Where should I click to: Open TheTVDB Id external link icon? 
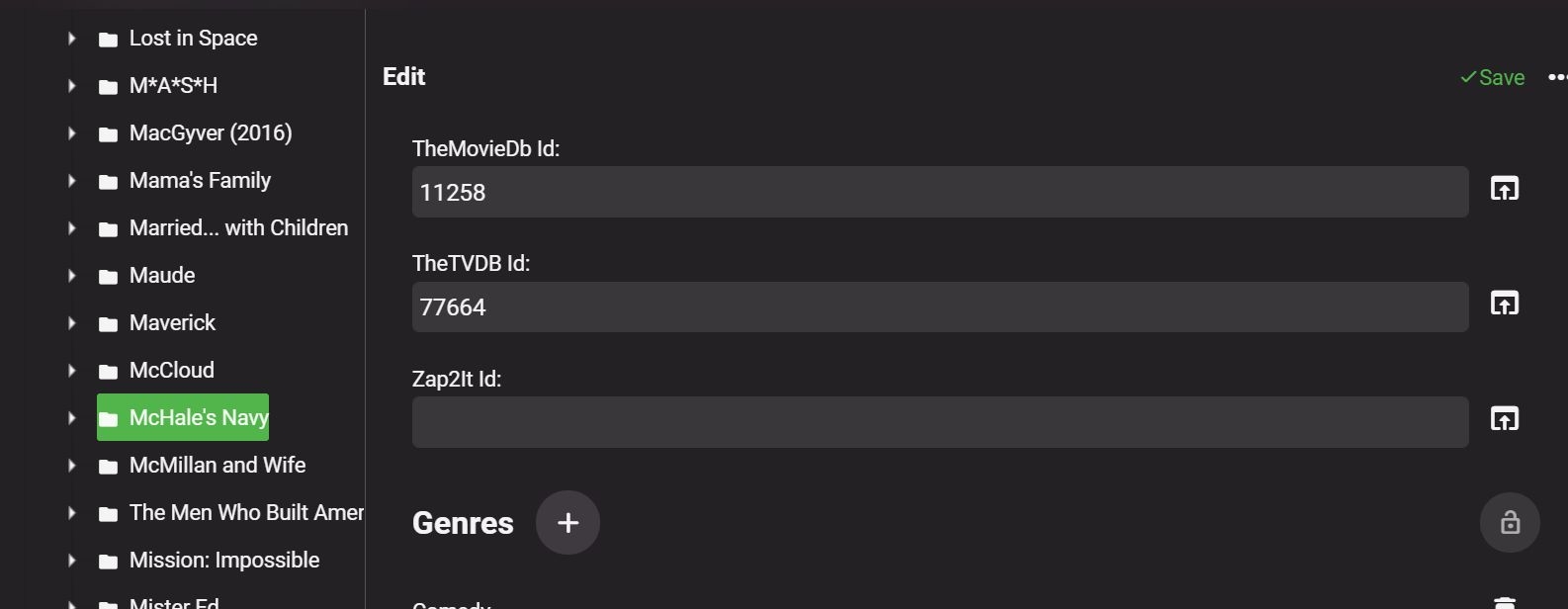1504,303
